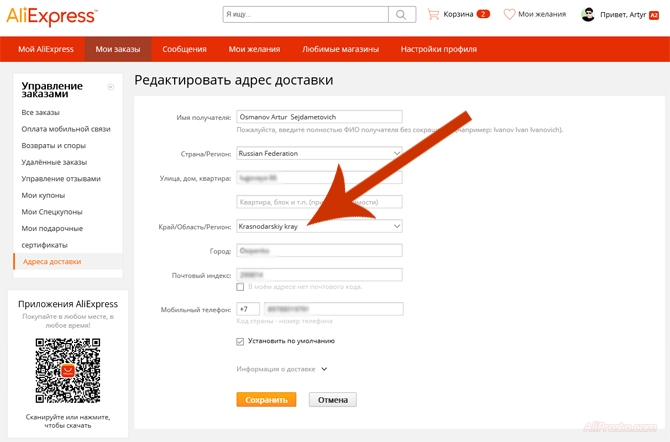
Task: Open the Настройки профиля tab
Action: coord(438,49)
